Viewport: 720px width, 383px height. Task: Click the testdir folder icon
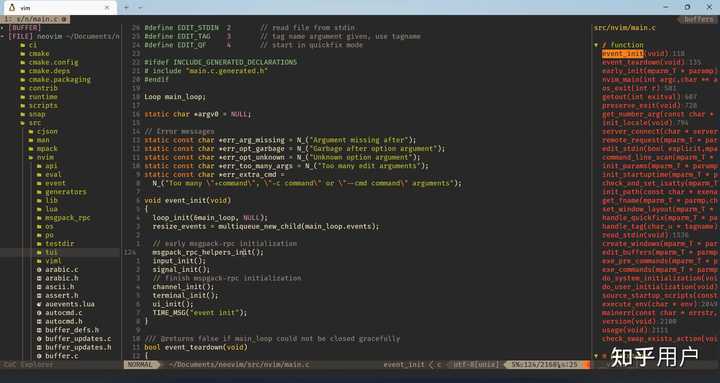[39, 243]
